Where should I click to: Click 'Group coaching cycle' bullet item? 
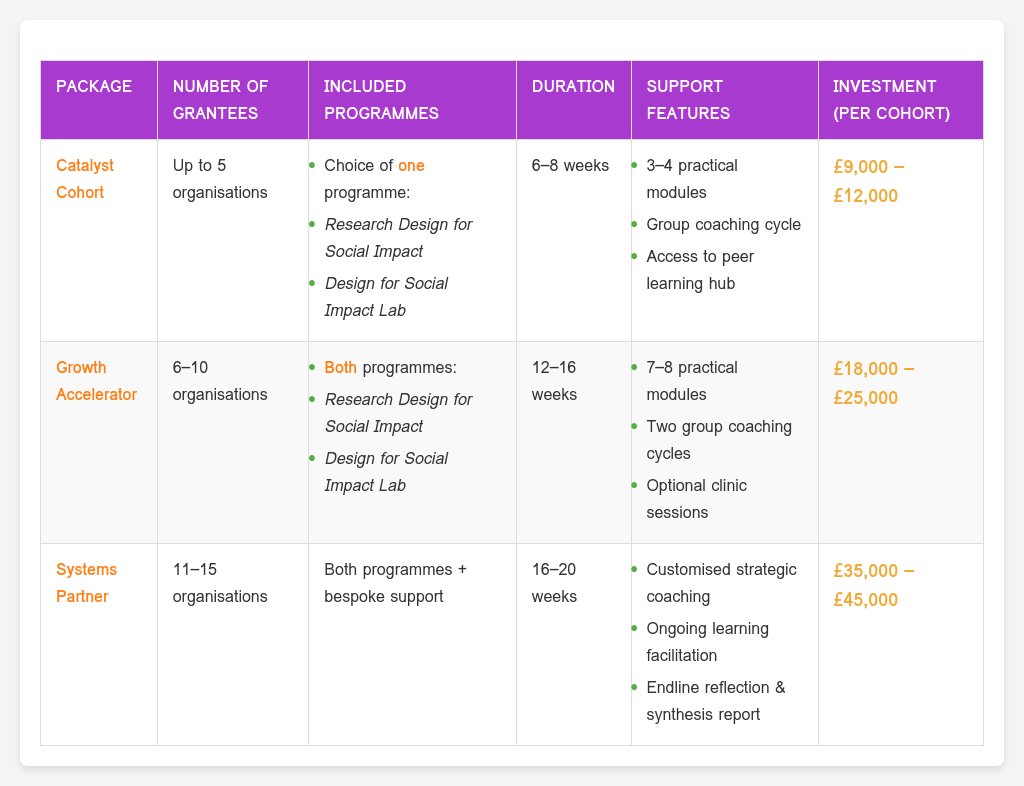(723, 224)
